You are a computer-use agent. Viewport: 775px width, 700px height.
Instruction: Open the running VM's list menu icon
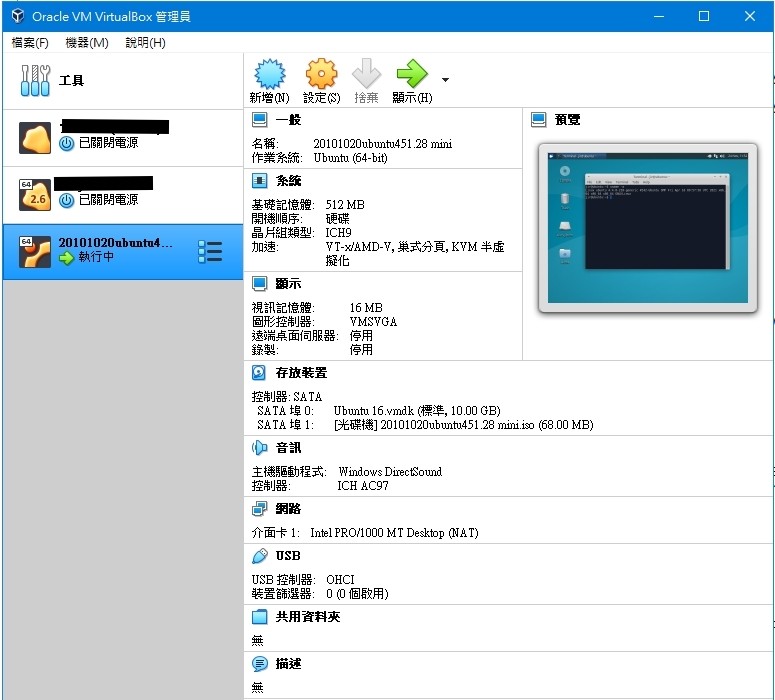coord(210,252)
